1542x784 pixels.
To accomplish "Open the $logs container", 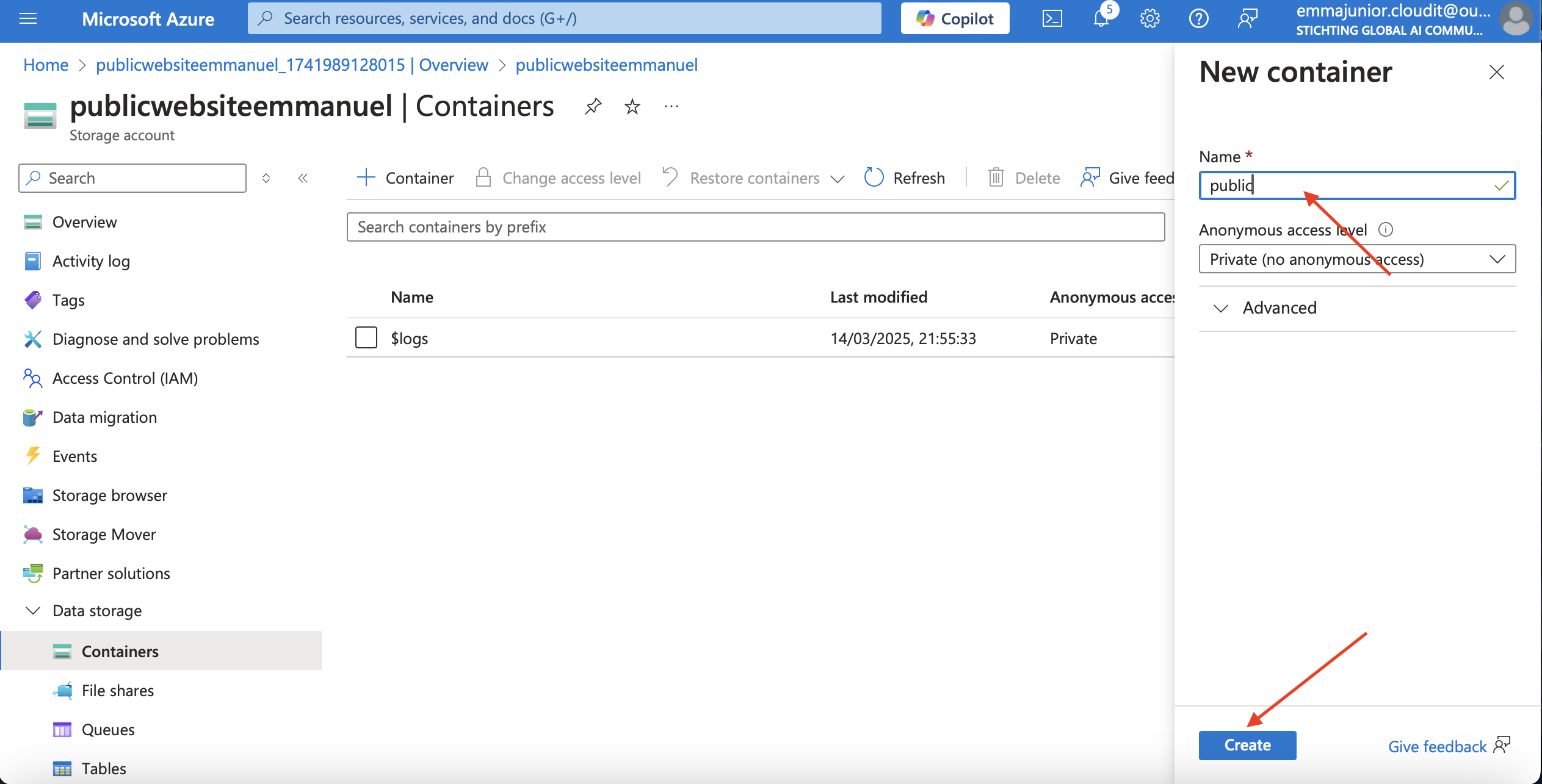I will point(409,338).
